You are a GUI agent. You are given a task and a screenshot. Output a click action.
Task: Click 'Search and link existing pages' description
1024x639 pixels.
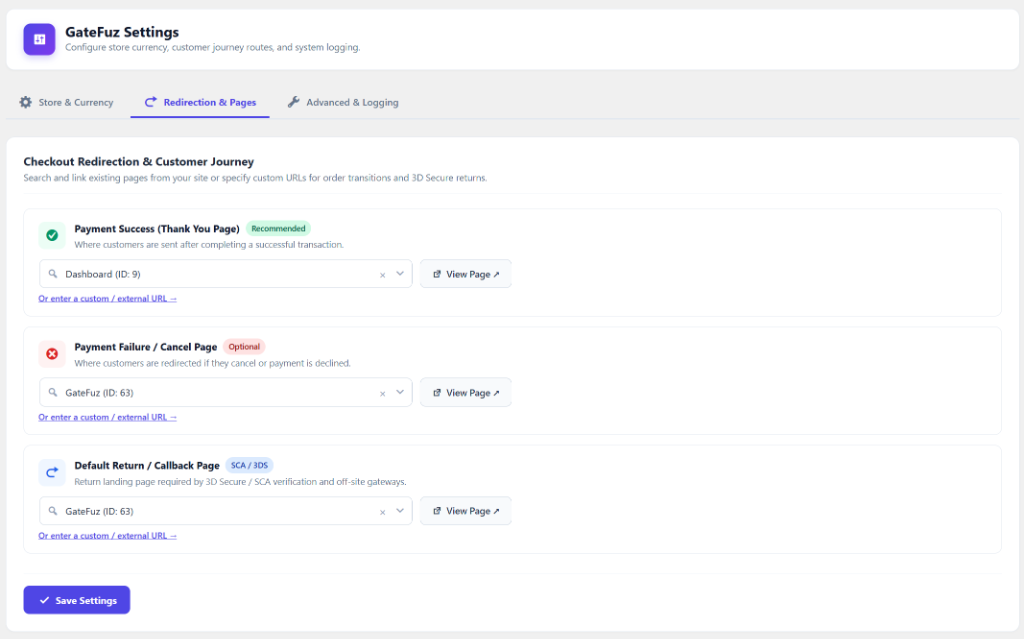[x=255, y=178]
